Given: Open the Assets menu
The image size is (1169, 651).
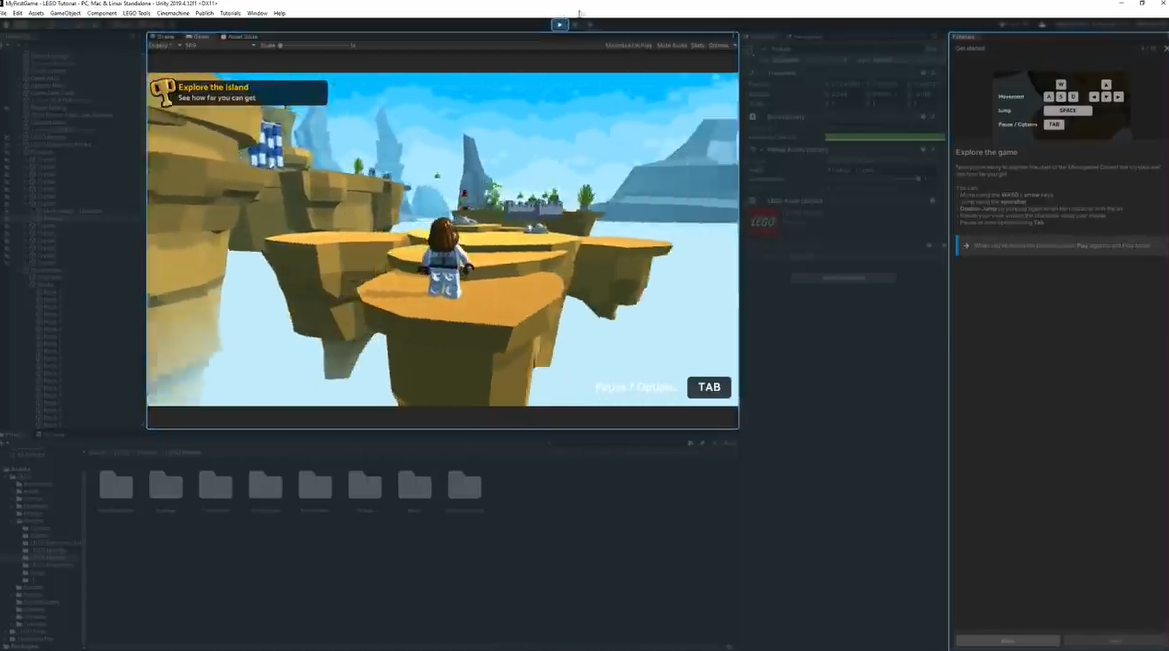Looking at the screenshot, I should point(36,13).
